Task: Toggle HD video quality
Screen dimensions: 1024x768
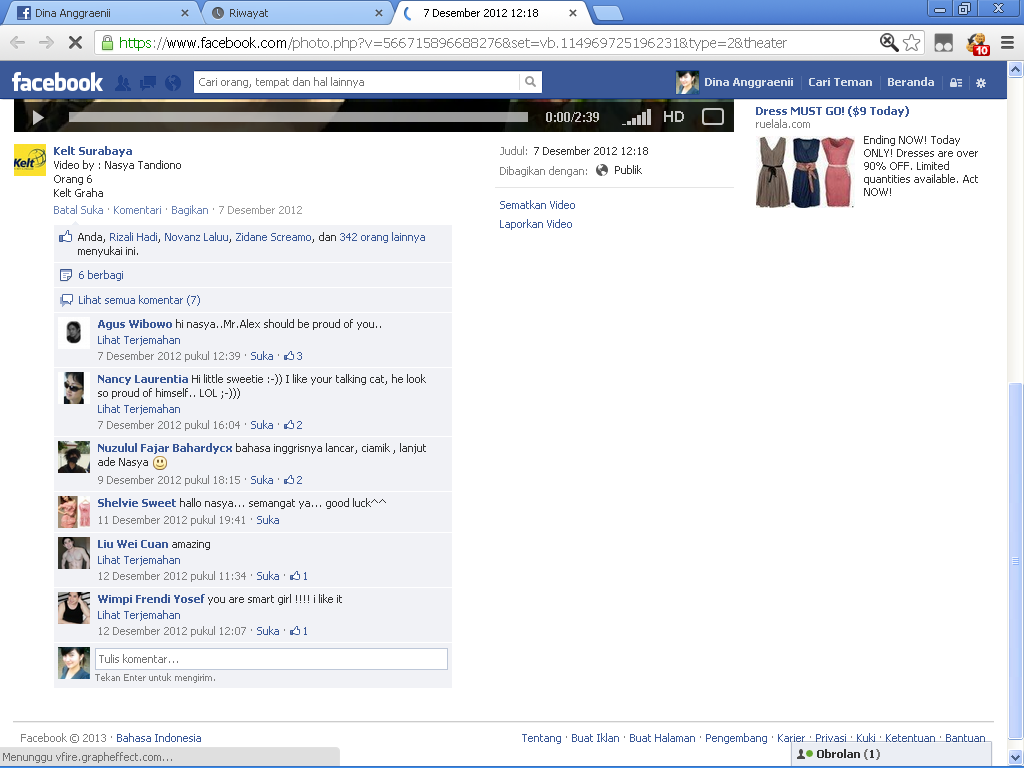Action: tap(673, 117)
